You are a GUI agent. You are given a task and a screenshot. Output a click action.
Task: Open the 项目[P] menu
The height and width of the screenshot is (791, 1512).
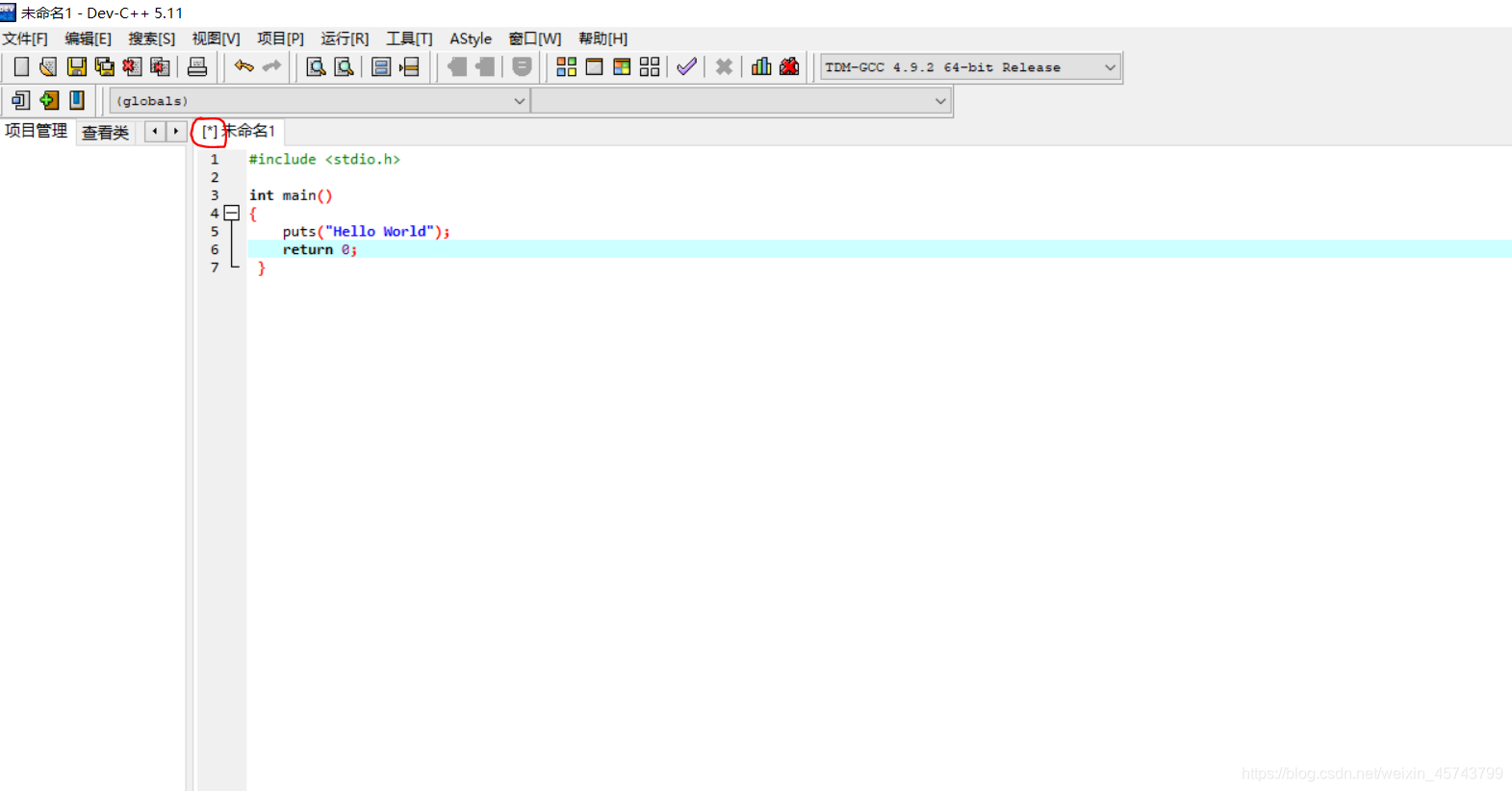(x=280, y=38)
